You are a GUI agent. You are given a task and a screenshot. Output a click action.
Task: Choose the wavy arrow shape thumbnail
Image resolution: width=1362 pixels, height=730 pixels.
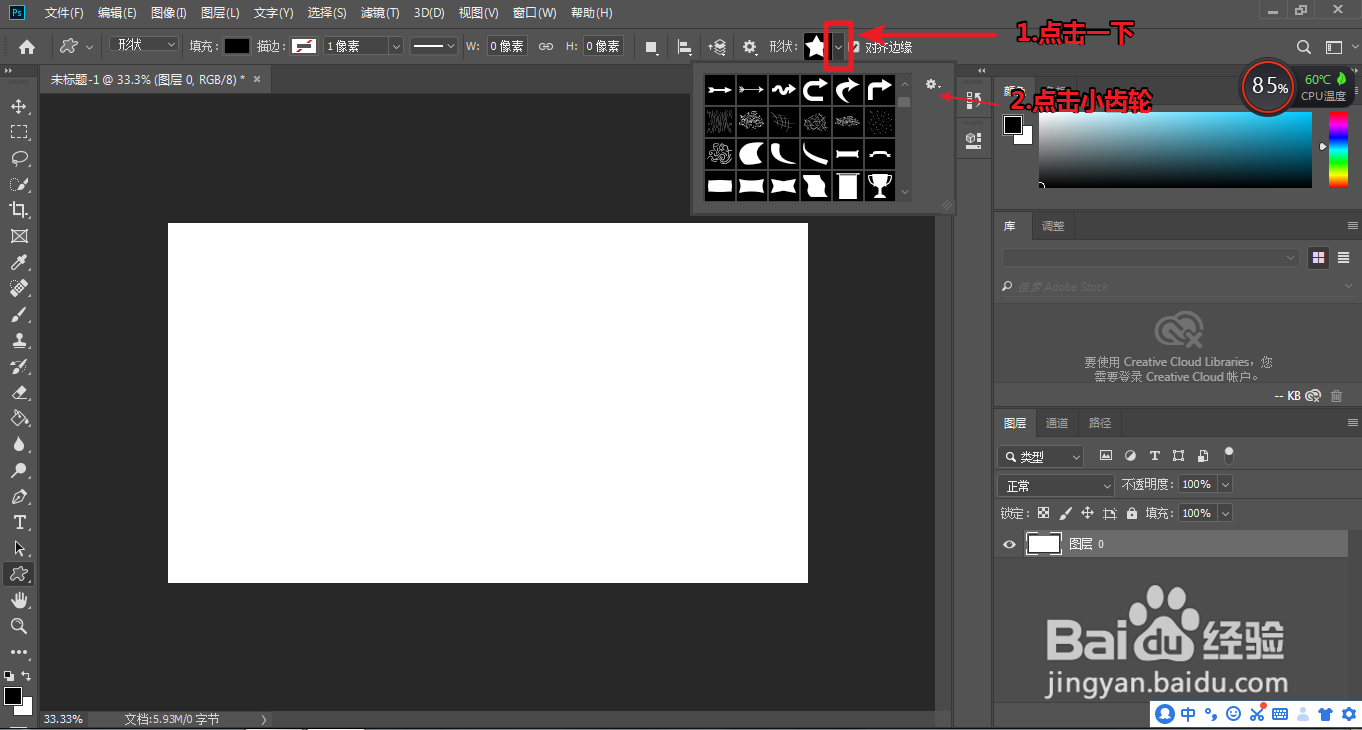(784, 90)
